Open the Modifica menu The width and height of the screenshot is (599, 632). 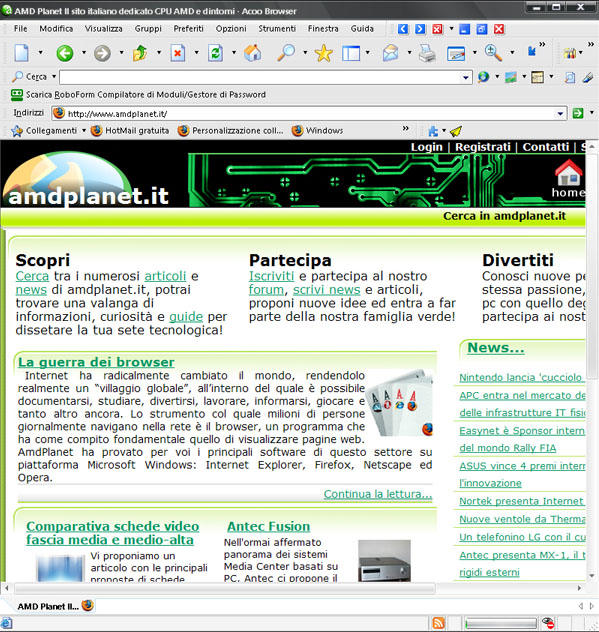click(56, 29)
